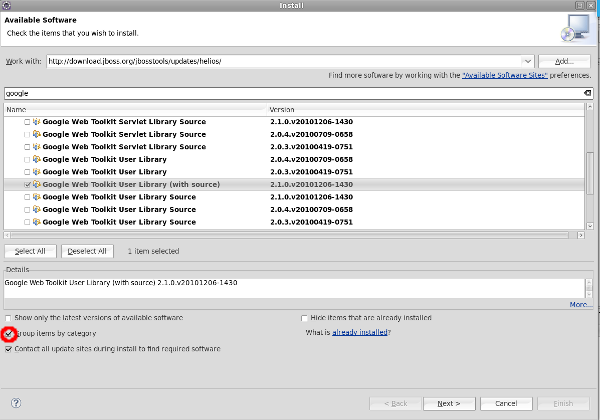This screenshot has width=600, height=420.
Task: Click the Select All button
Action: (x=30, y=251)
